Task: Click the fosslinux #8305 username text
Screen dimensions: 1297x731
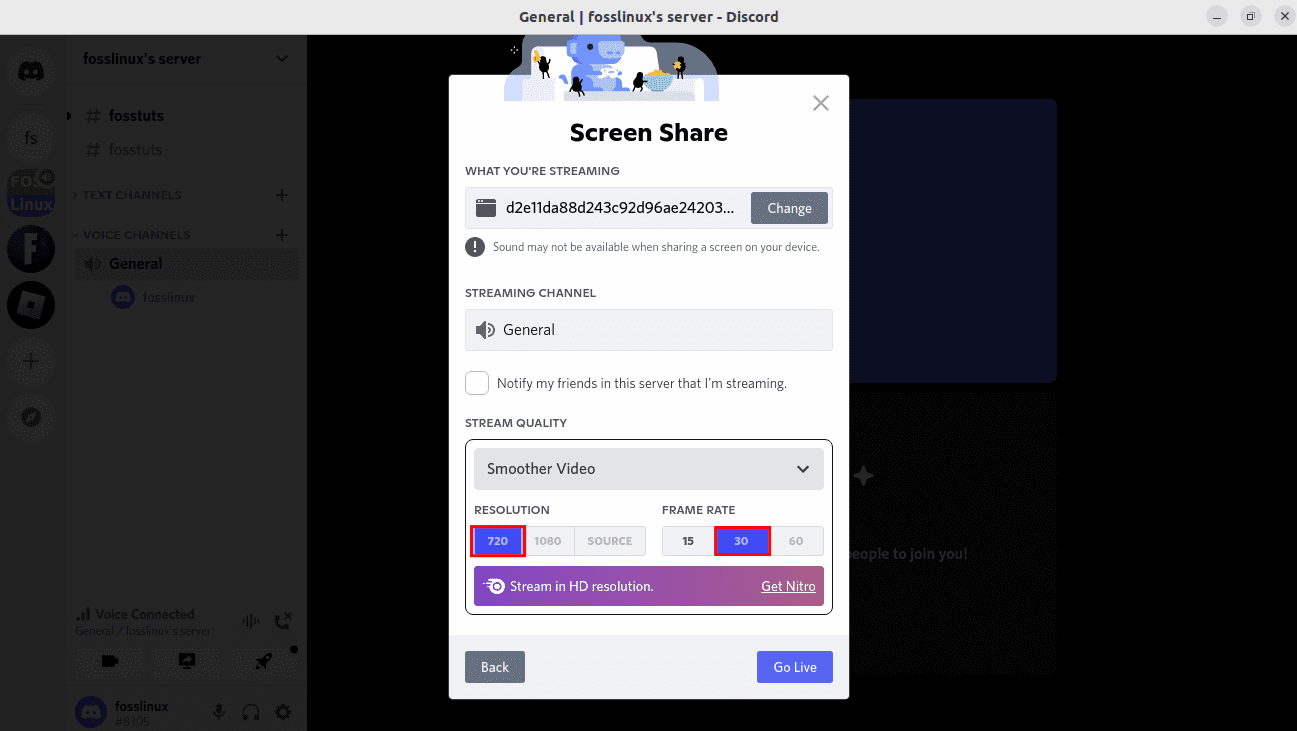Action: [x=141, y=713]
